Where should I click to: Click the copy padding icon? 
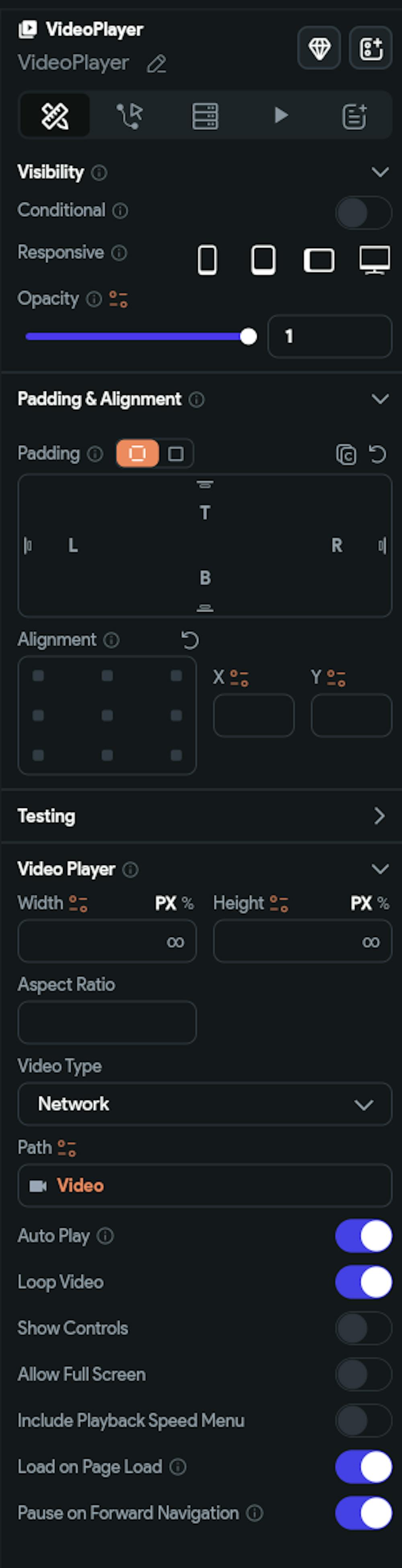click(x=346, y=454)
